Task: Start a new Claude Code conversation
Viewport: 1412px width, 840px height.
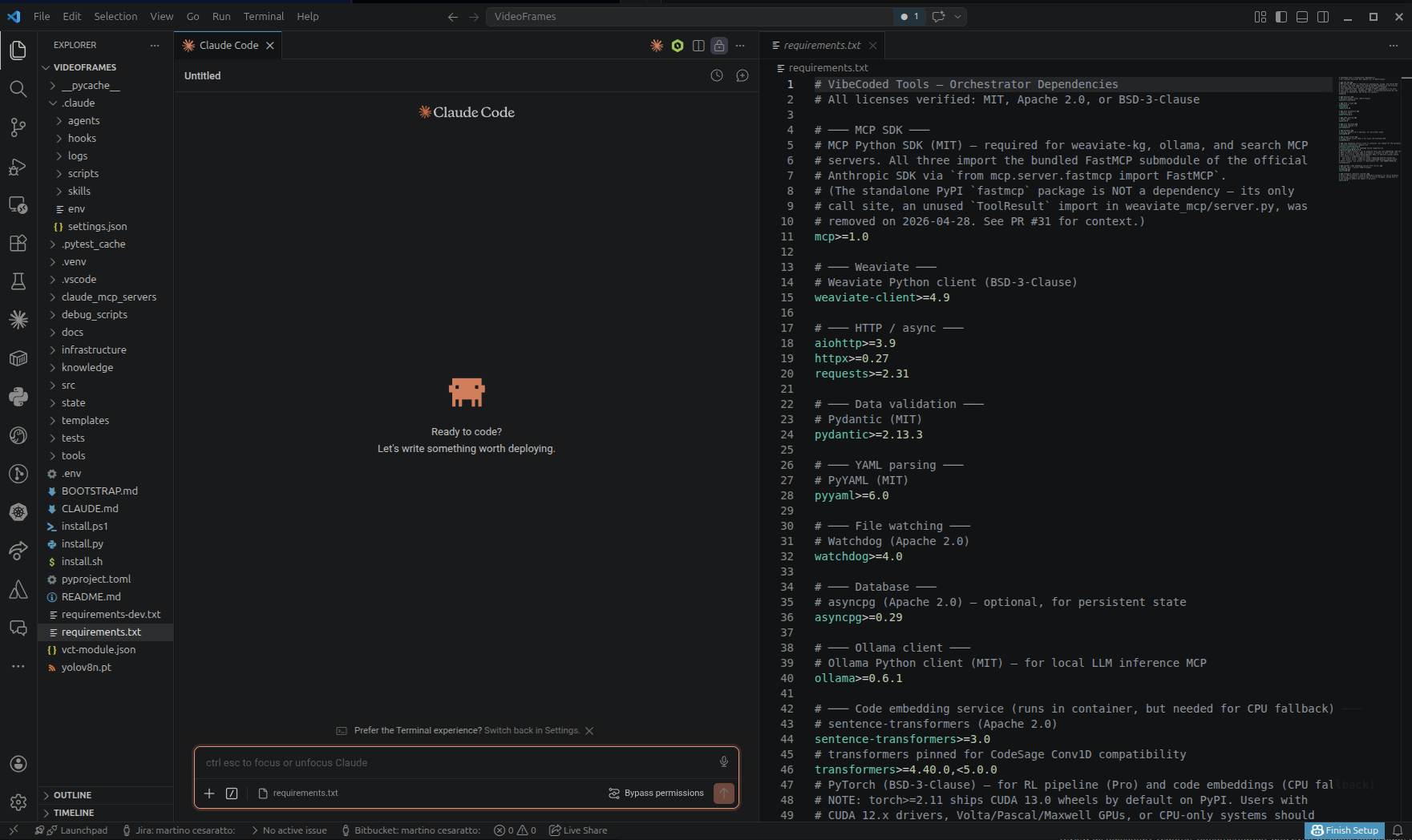Action: [742, 75]
